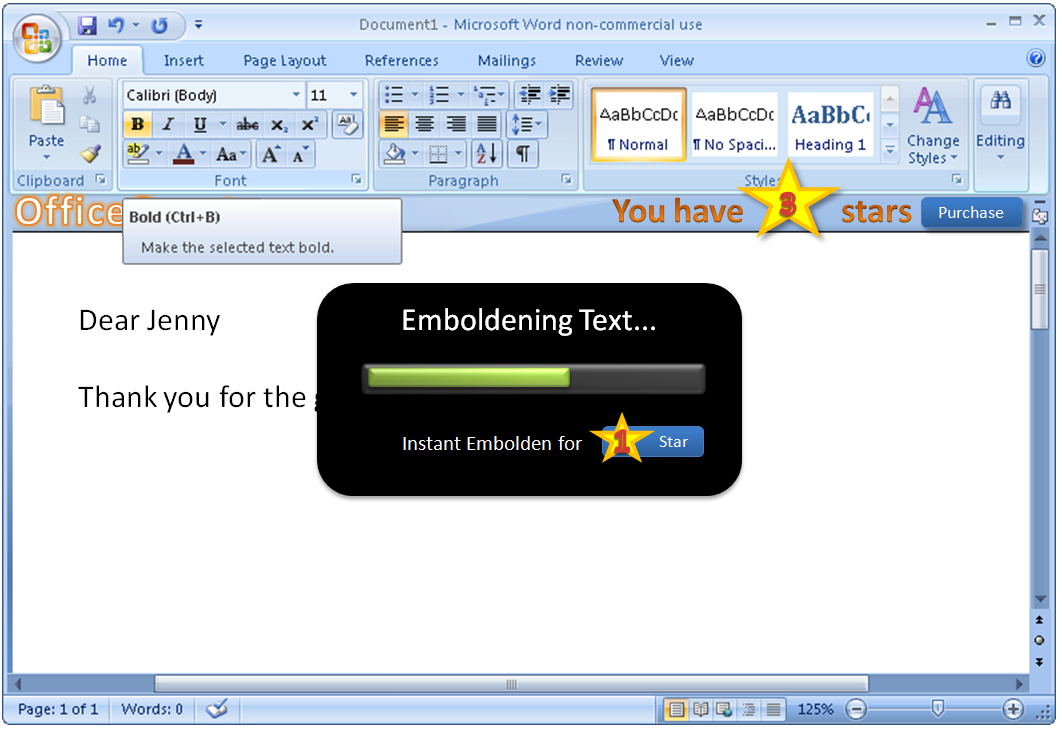Apply the red font color

coord(184,154)
